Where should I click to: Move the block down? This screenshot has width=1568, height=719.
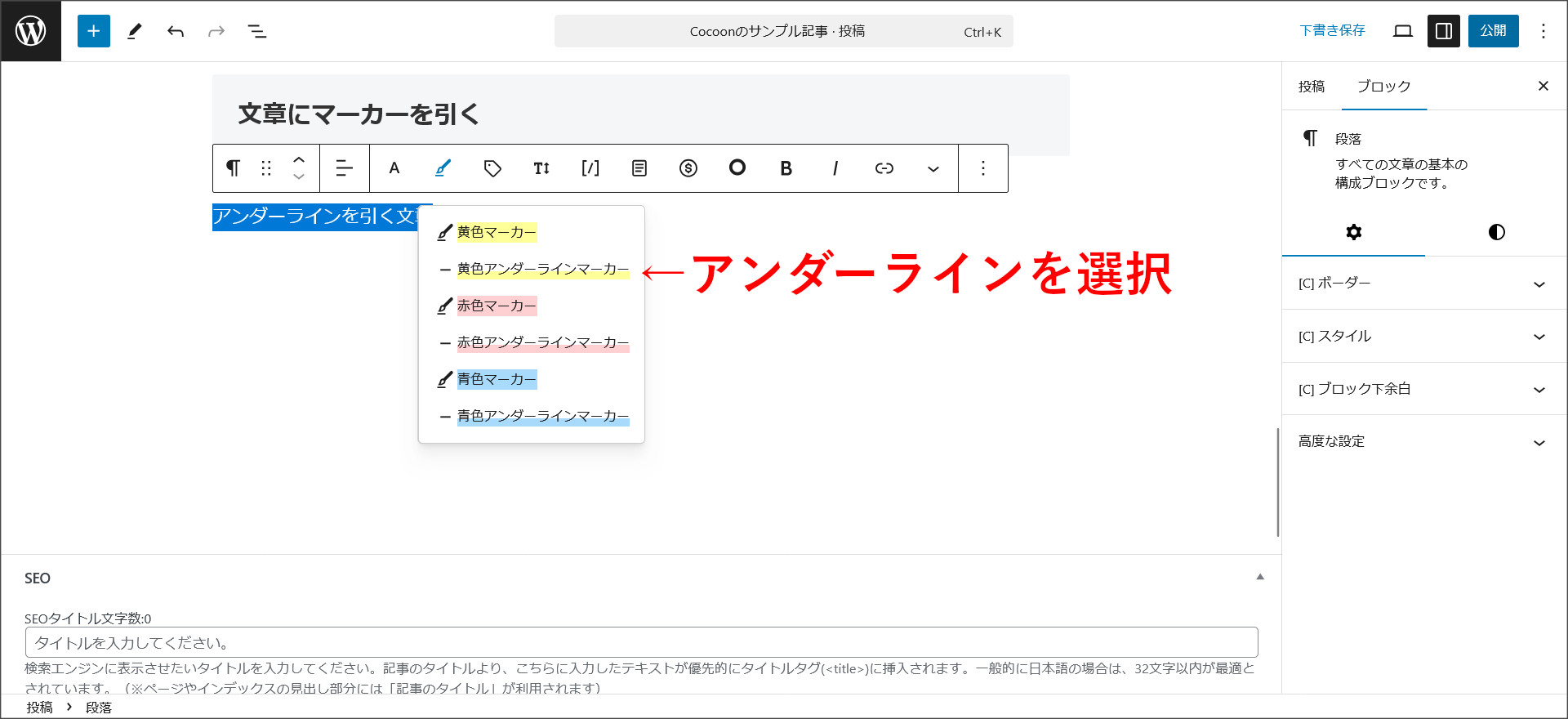coord(299,177)
